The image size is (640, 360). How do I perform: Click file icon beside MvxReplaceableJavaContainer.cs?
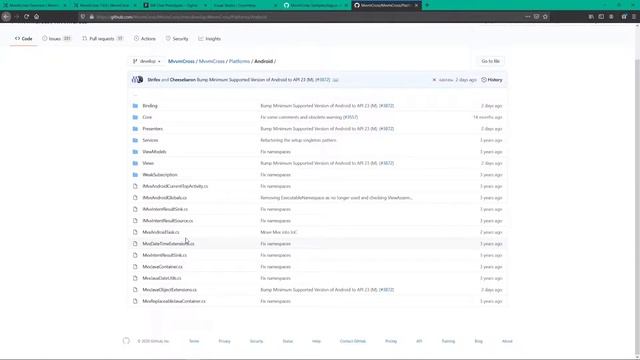[x=135, y=301]
